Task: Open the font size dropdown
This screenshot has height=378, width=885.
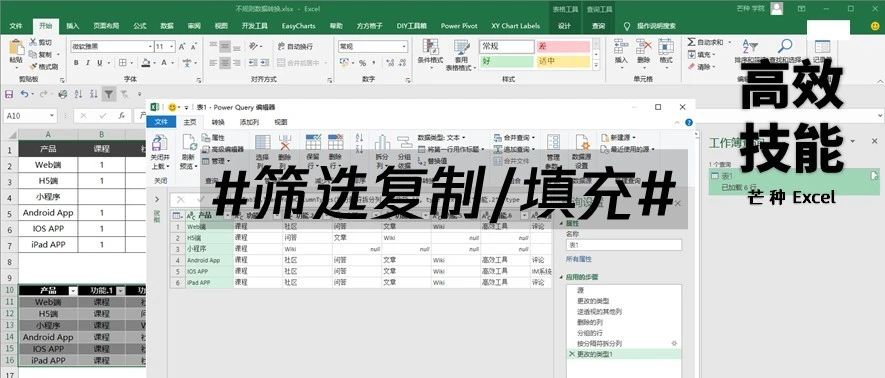Action: click(172, 46)
